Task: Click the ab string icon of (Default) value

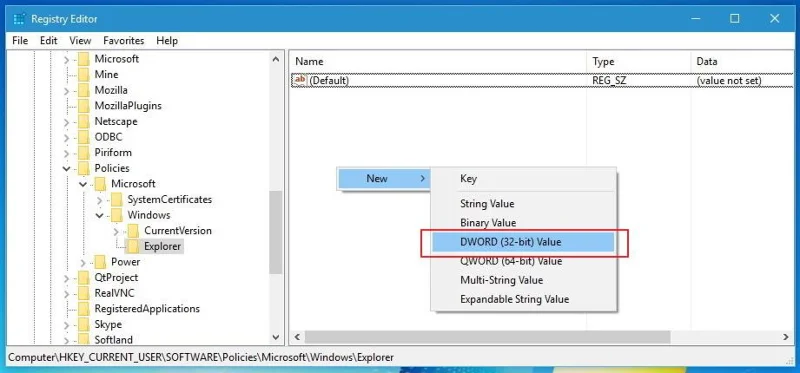Action: (x=301, y=80)
